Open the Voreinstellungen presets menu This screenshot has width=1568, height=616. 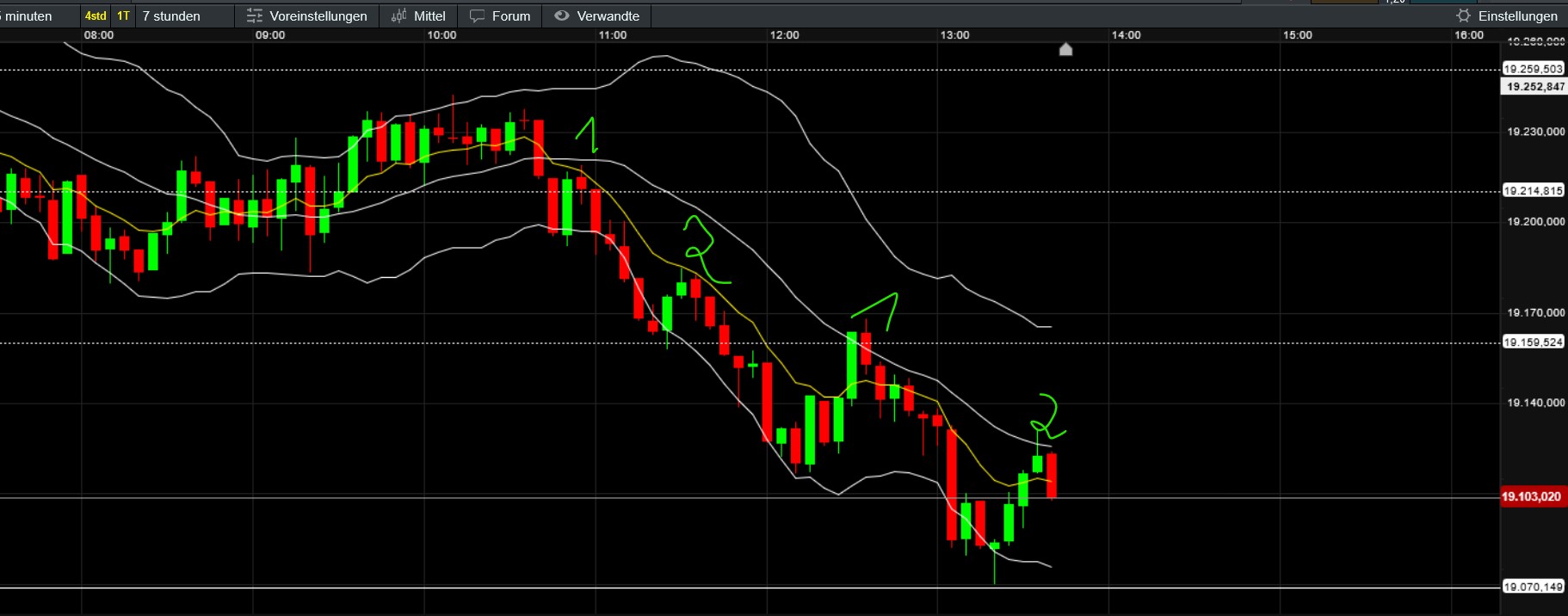pyautogui.click(x=306, y=15)
